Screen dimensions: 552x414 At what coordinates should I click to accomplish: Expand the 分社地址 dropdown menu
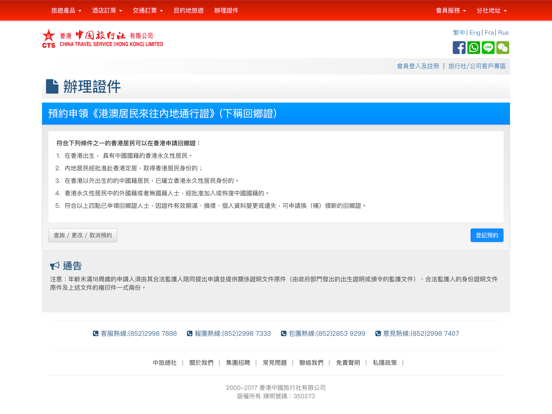point(491,11)
